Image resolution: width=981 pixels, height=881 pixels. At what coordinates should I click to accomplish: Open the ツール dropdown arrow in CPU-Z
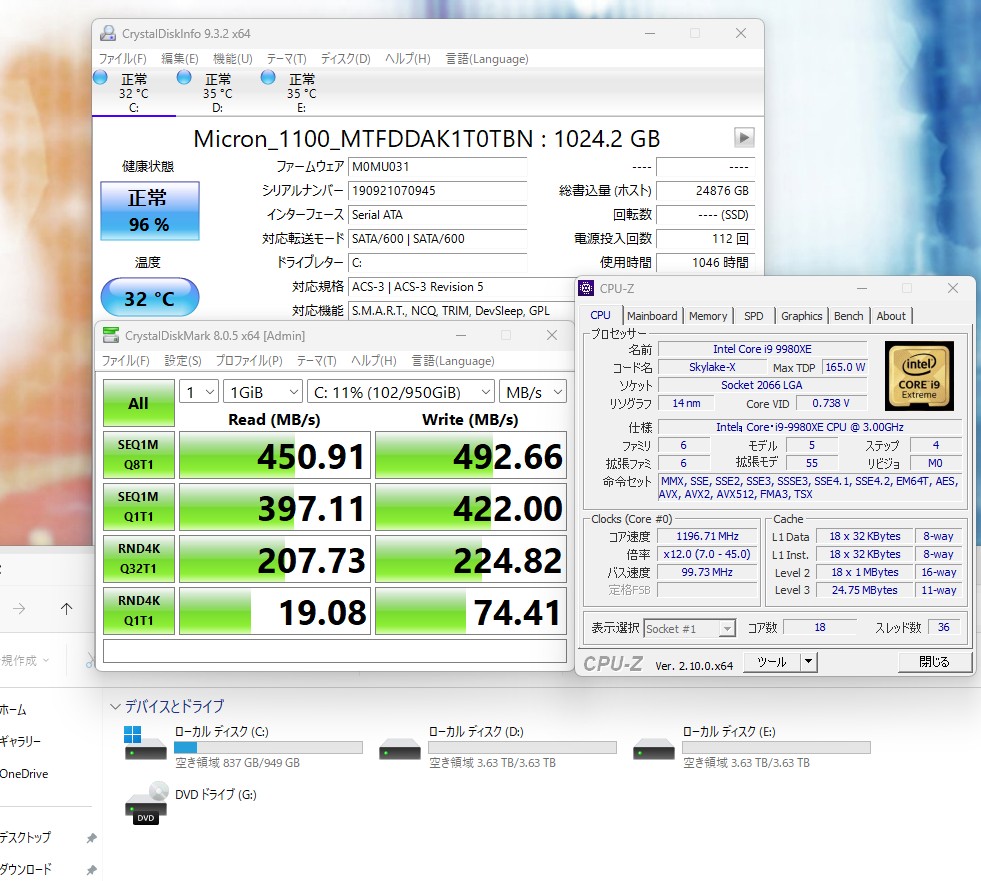point(808,661)
